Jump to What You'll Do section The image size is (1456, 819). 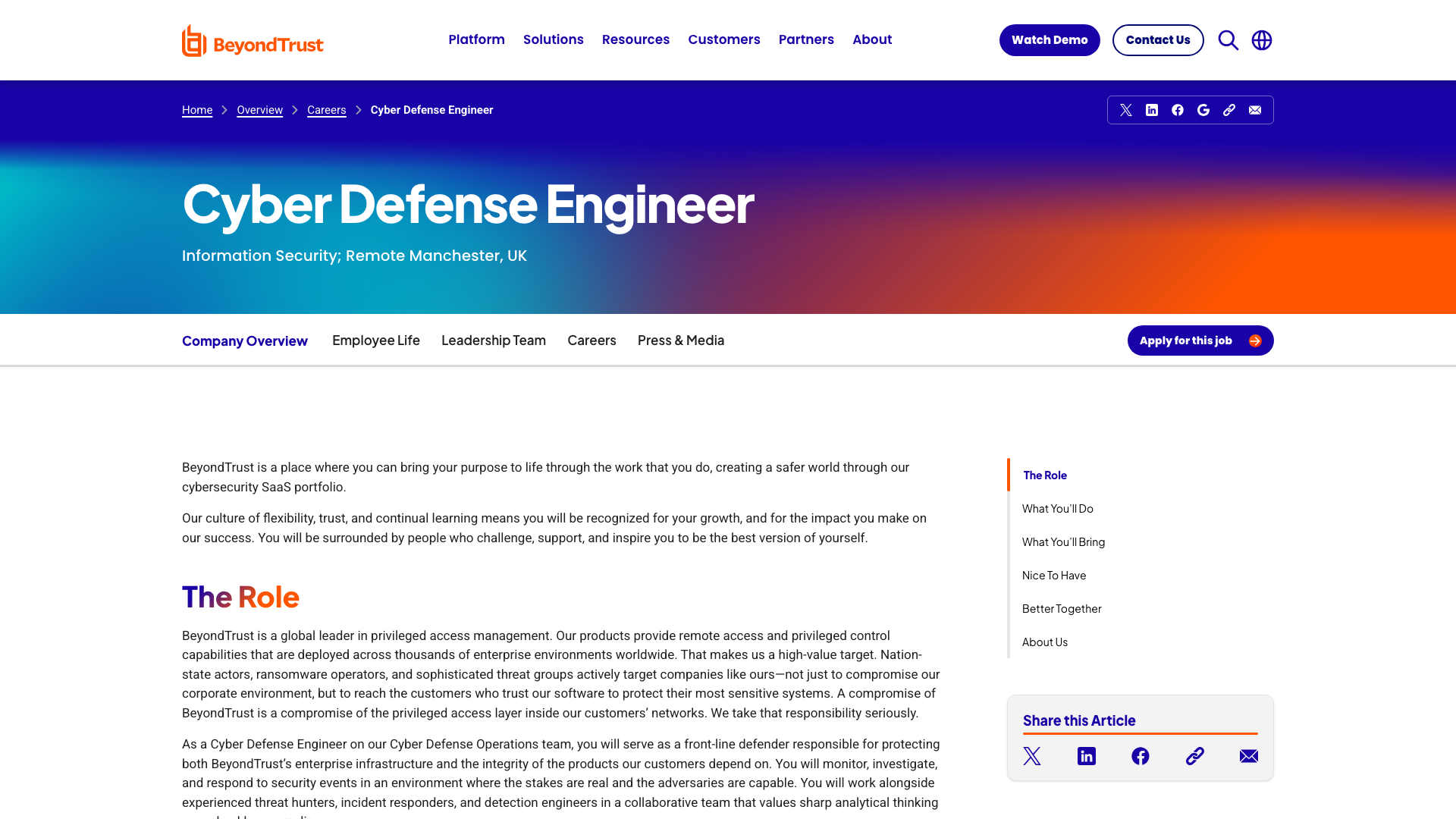1058,509
